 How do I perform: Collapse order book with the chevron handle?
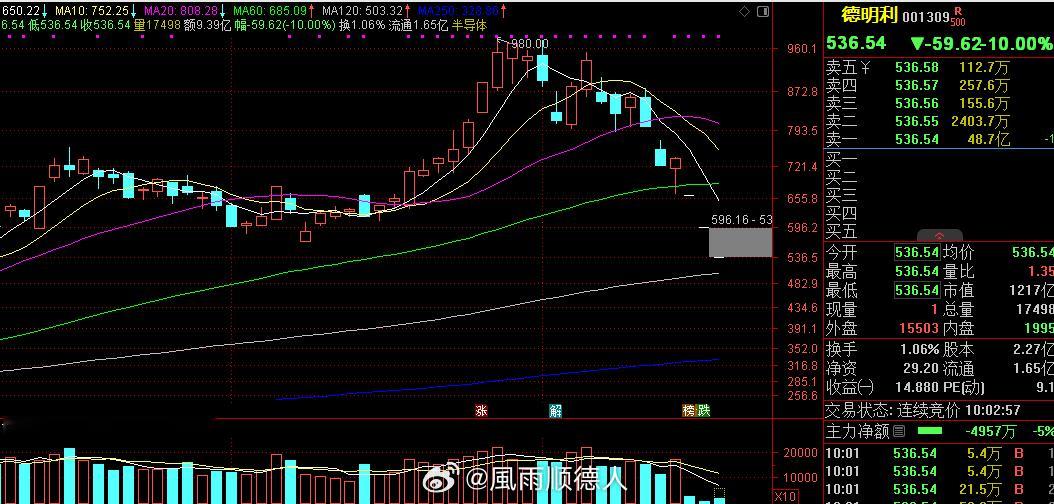tap(940, 236)
